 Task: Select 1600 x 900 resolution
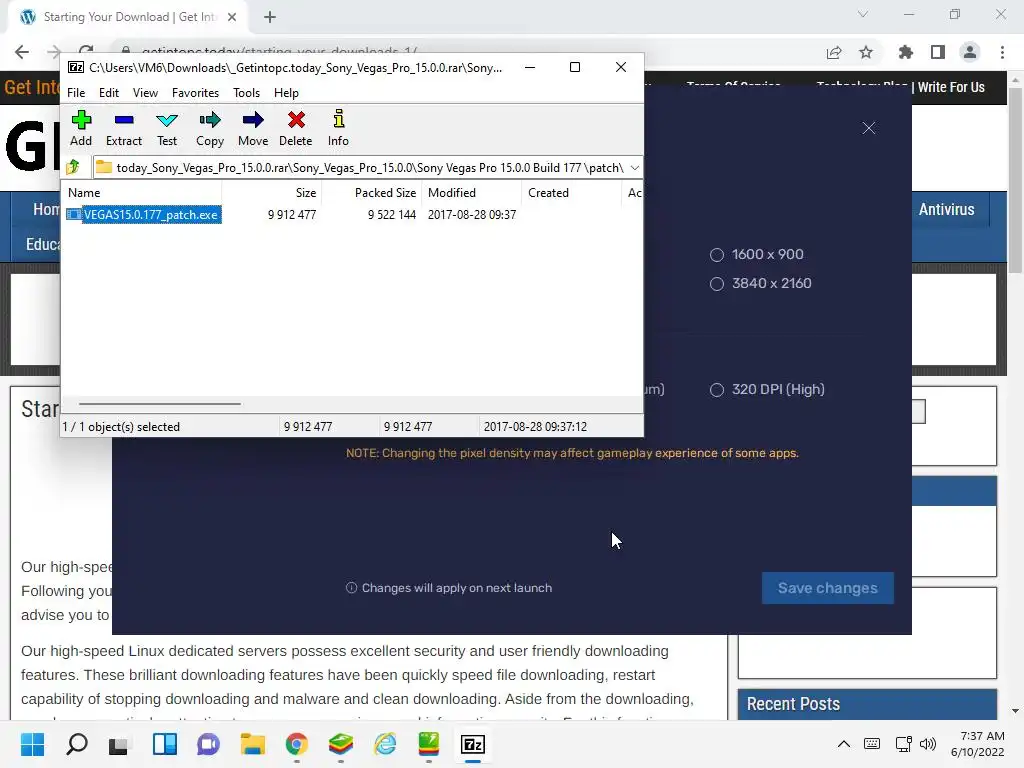point(756,255)
